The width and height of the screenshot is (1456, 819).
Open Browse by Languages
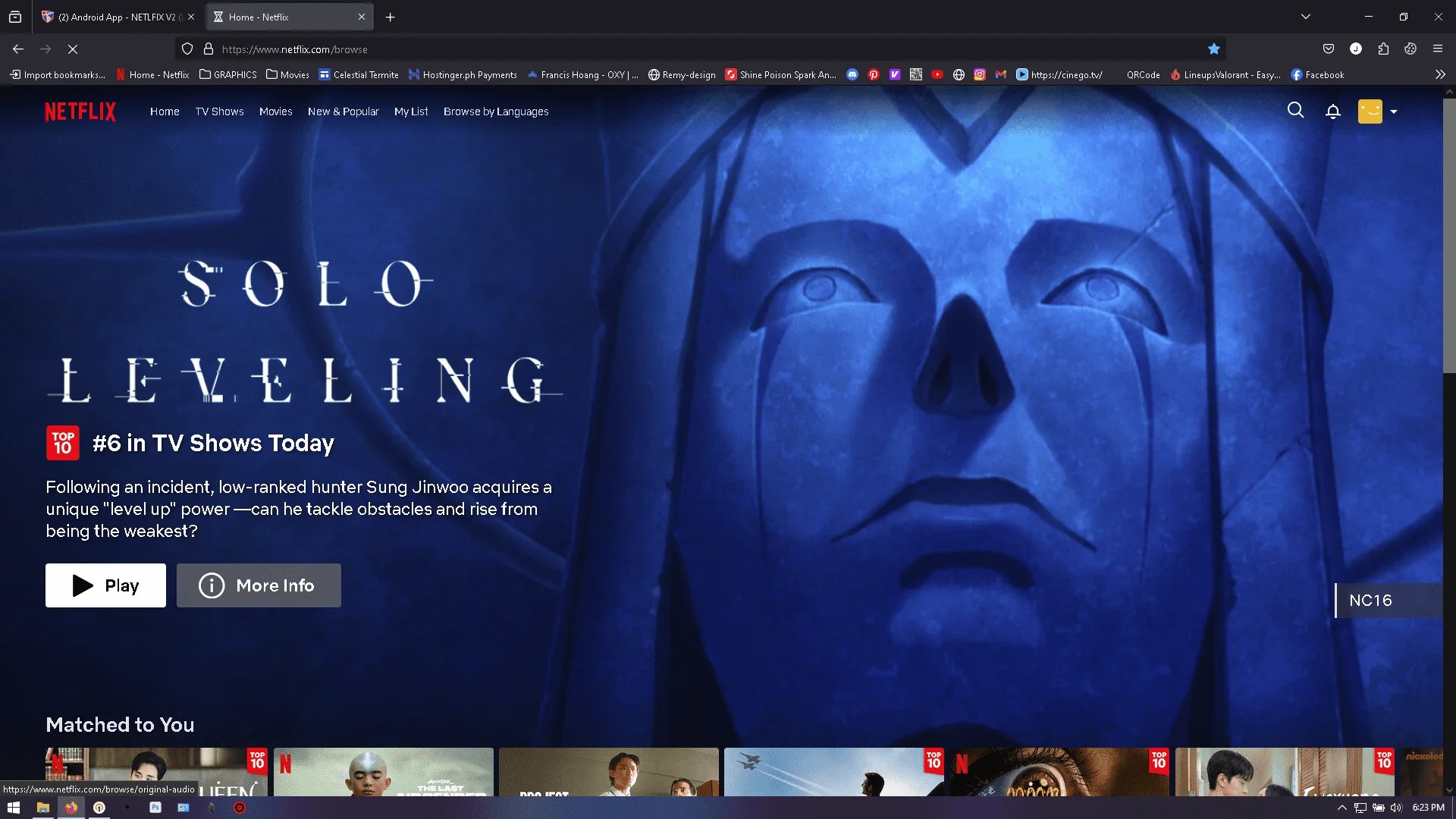[x=496, y=111]
